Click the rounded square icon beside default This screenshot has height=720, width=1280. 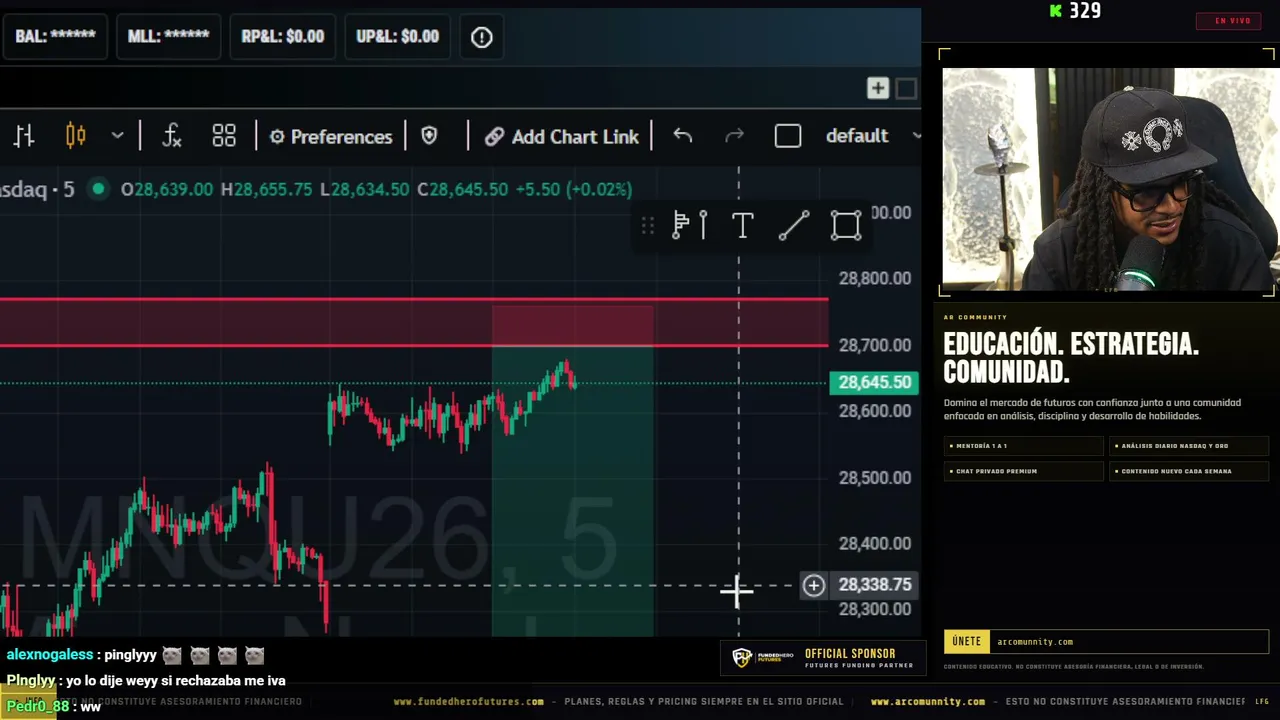[788, 136]
